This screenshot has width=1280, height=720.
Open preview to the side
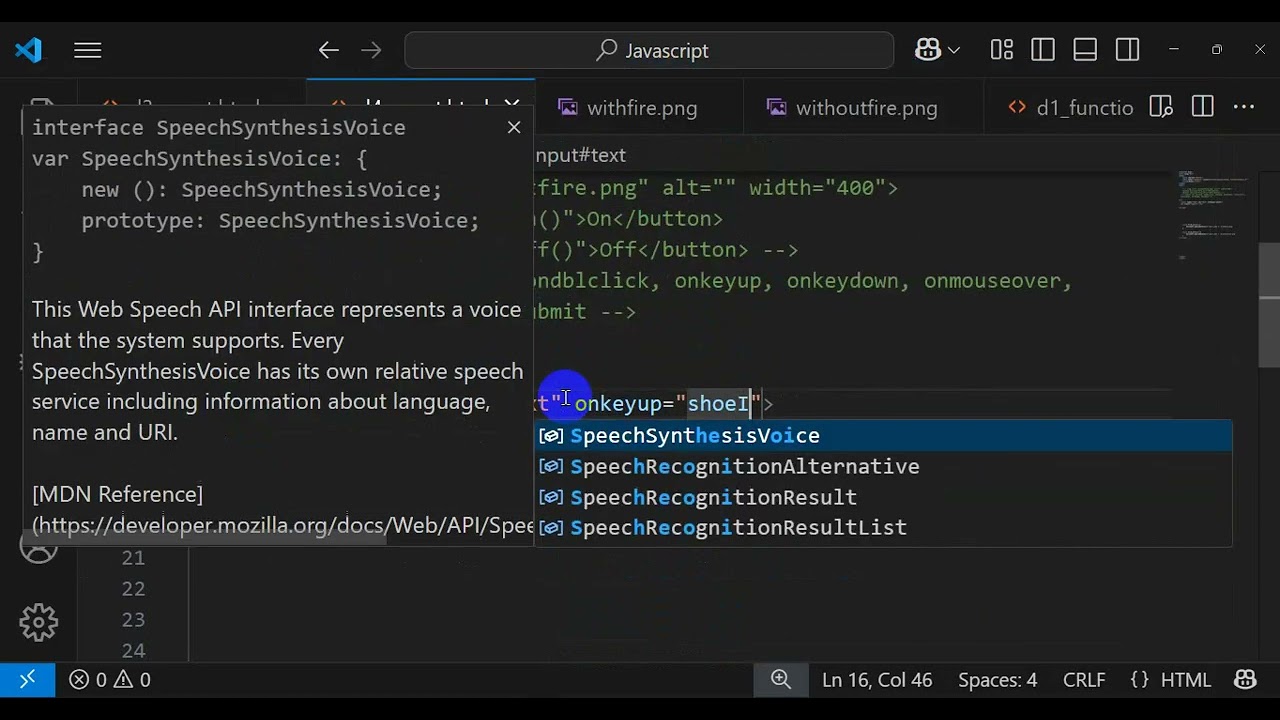1161,107
